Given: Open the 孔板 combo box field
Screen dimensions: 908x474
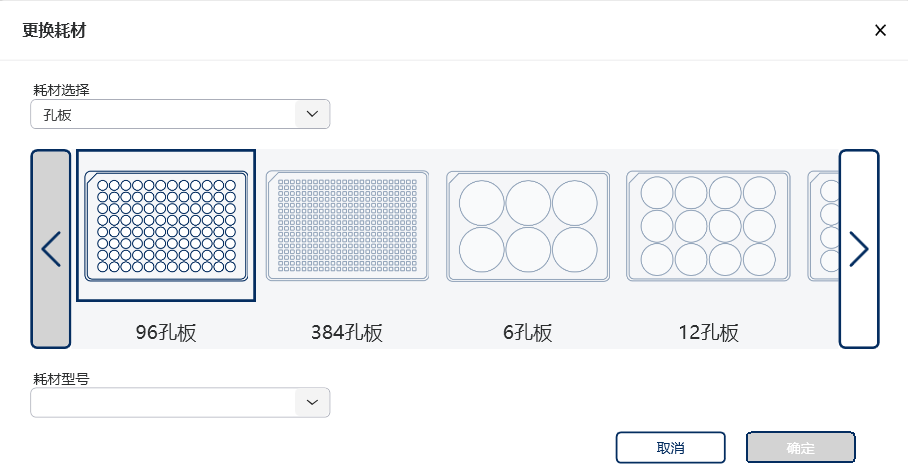Looking at the screenshot, I should coord(163,114).
